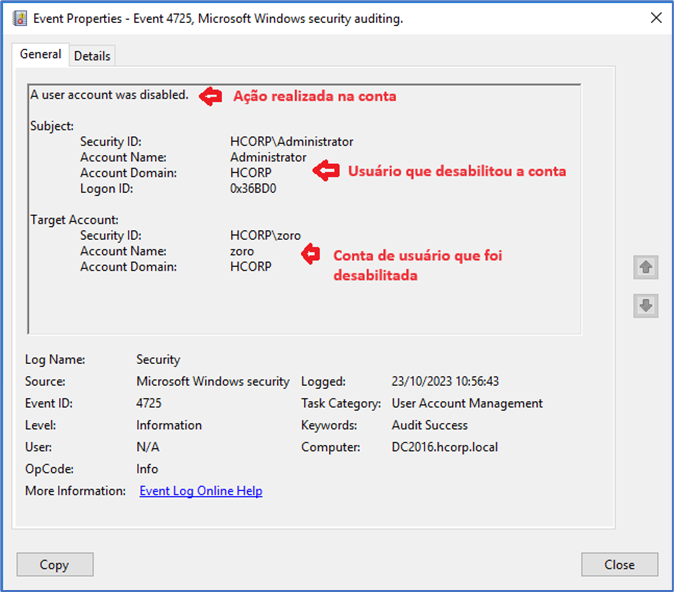Close the dialog with the title bar X
This screenshot has width=674, height=592.
click(656, 18)
